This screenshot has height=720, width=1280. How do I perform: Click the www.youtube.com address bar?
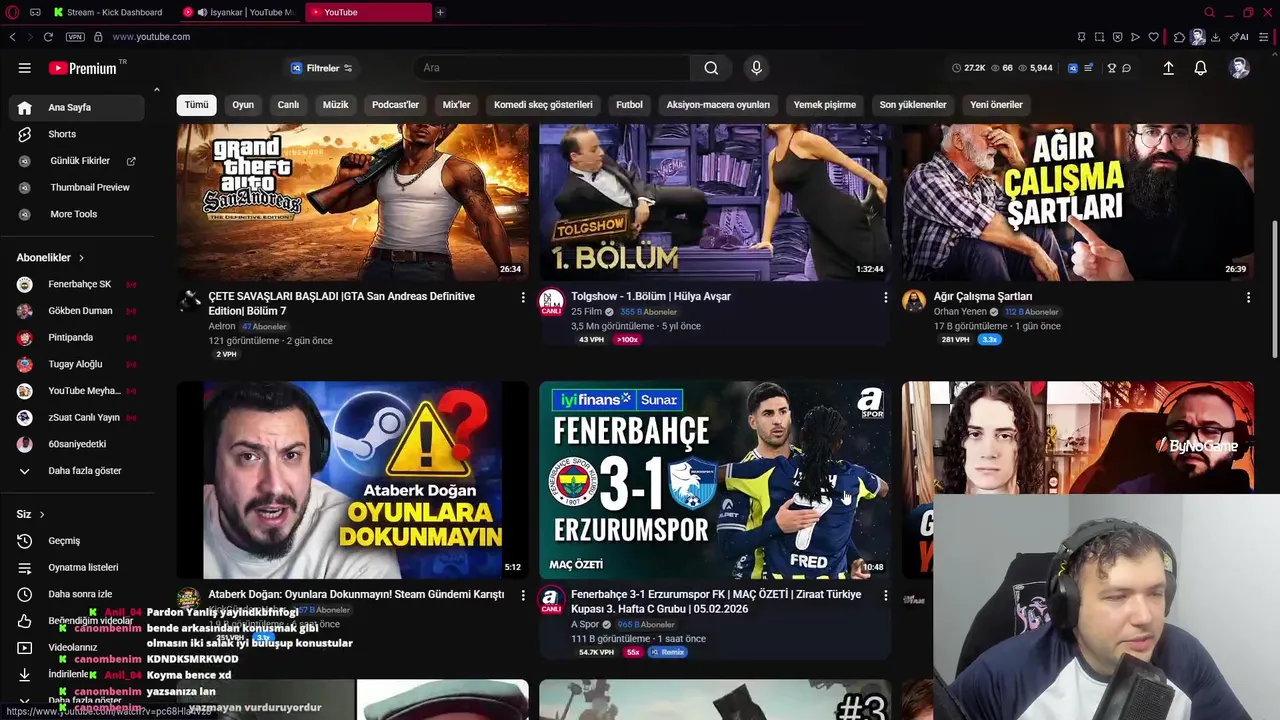151,37
